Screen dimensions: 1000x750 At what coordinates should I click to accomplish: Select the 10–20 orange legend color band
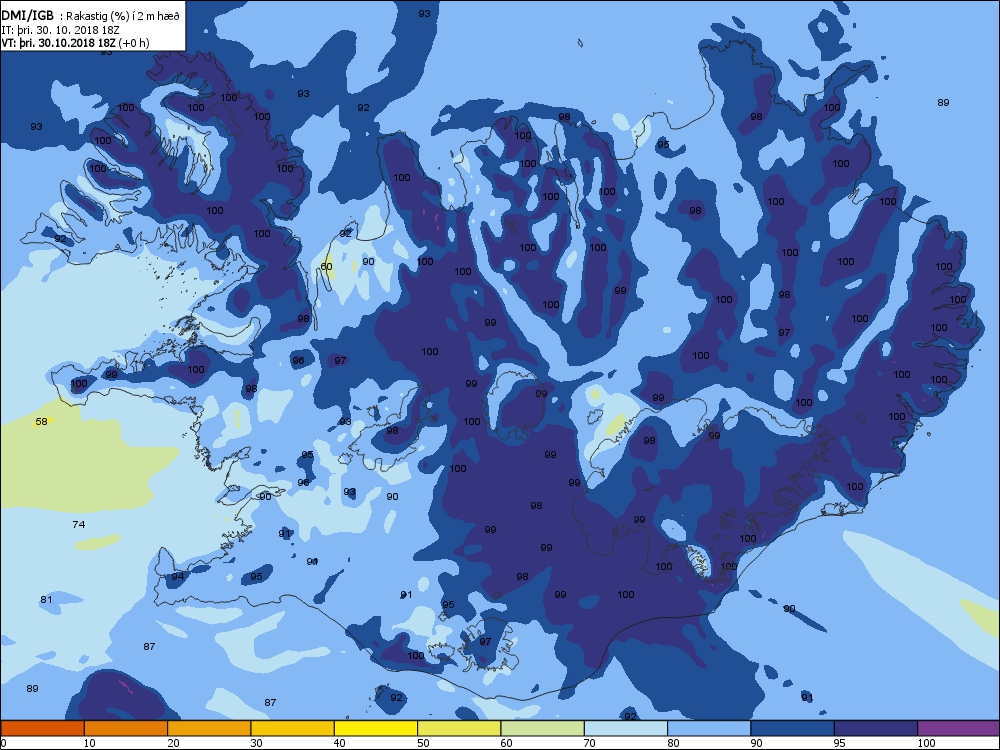pyautogui.click(x=126, y=728)
